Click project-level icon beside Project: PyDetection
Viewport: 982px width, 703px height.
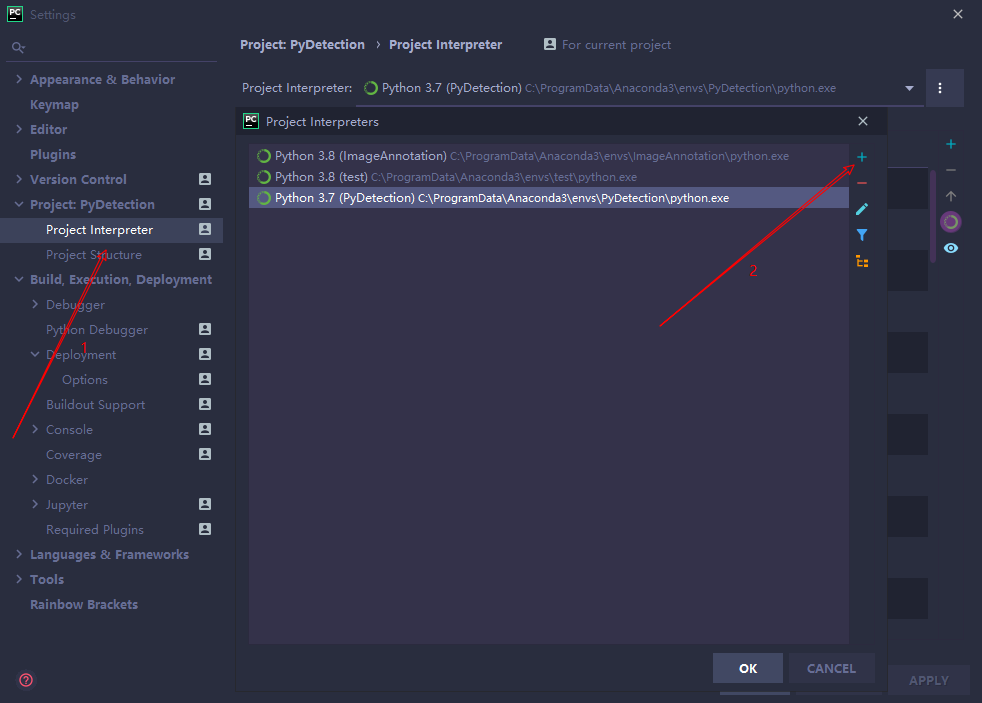click(x=205, y=204)
